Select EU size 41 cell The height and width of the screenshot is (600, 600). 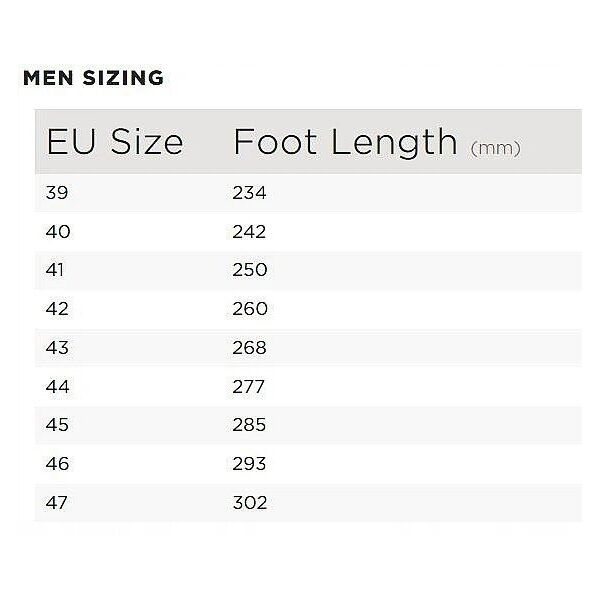(54, 270)
